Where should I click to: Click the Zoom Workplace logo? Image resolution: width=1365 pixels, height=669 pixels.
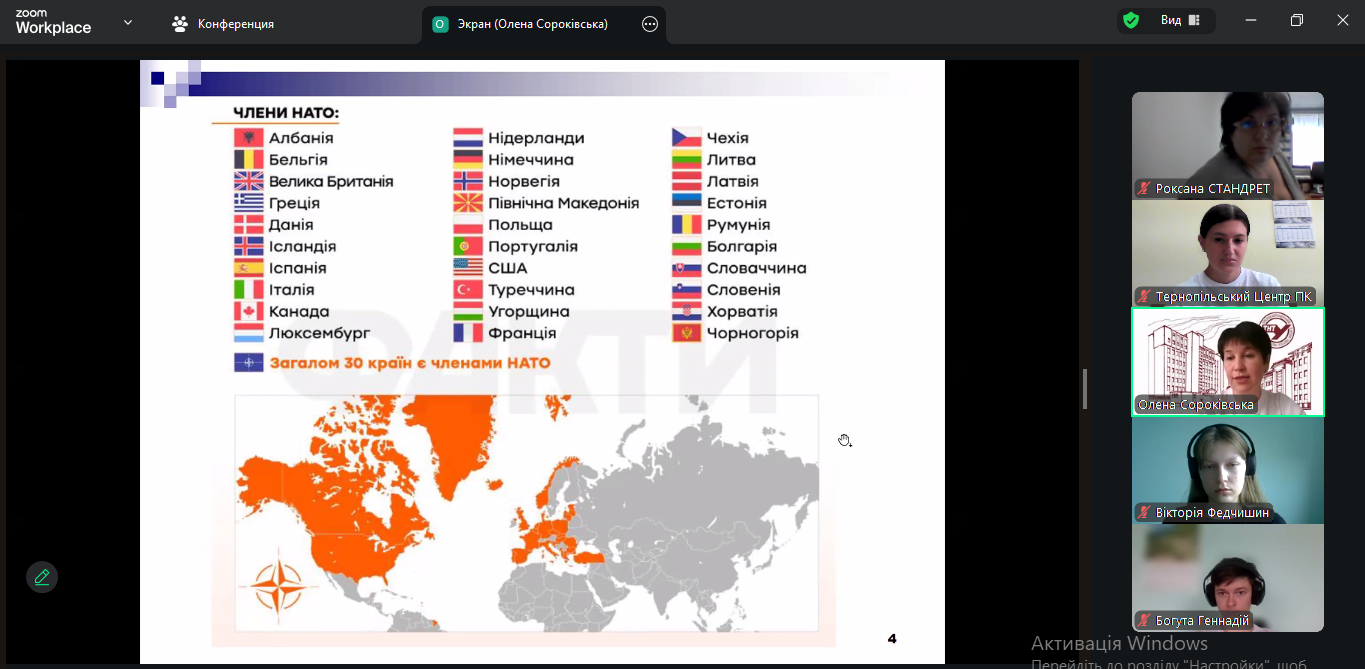pyautogui.click(x=53, y=23)
